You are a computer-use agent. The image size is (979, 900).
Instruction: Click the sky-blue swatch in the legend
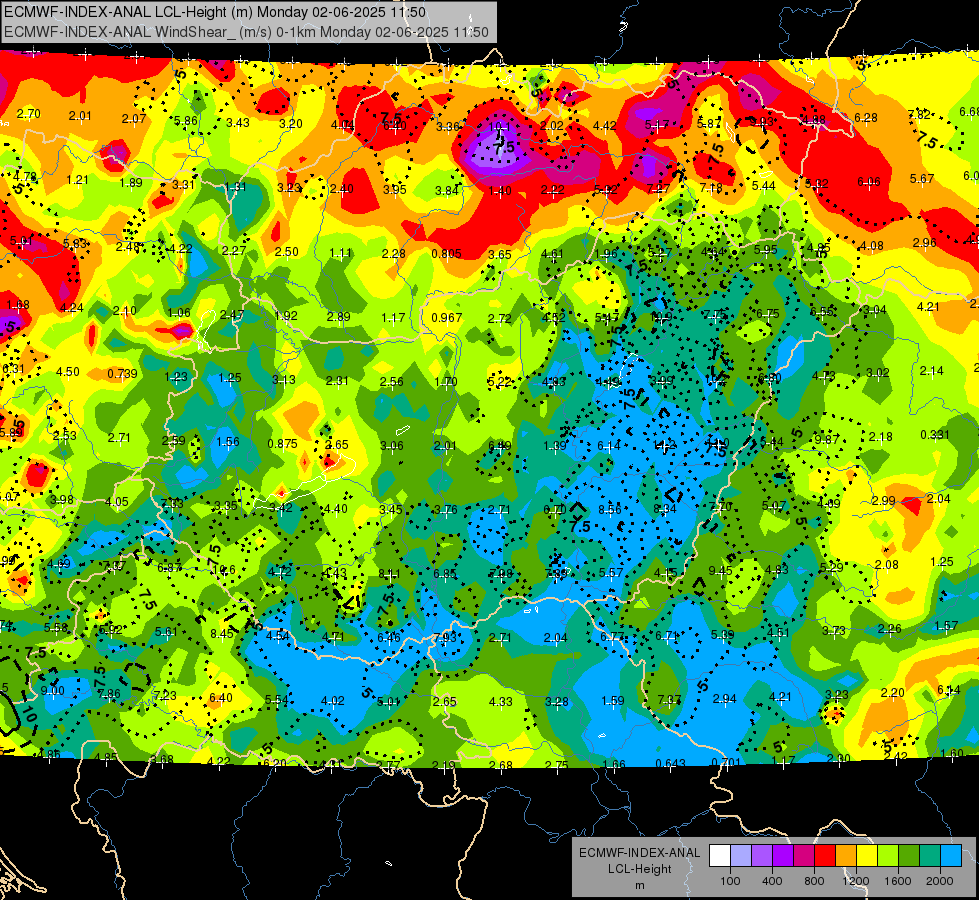point(951,856)
